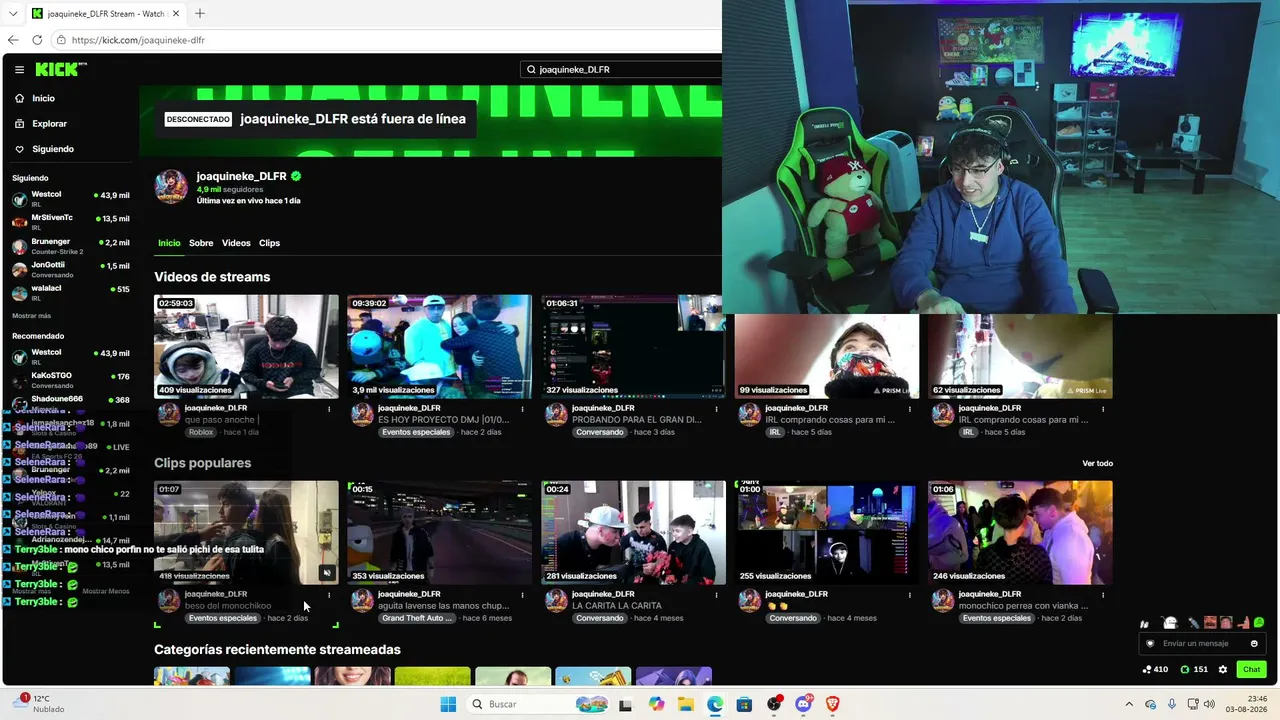Open followed channel MrStivenTc
This screenshot has width=1280, height=720.
point(71,222)
